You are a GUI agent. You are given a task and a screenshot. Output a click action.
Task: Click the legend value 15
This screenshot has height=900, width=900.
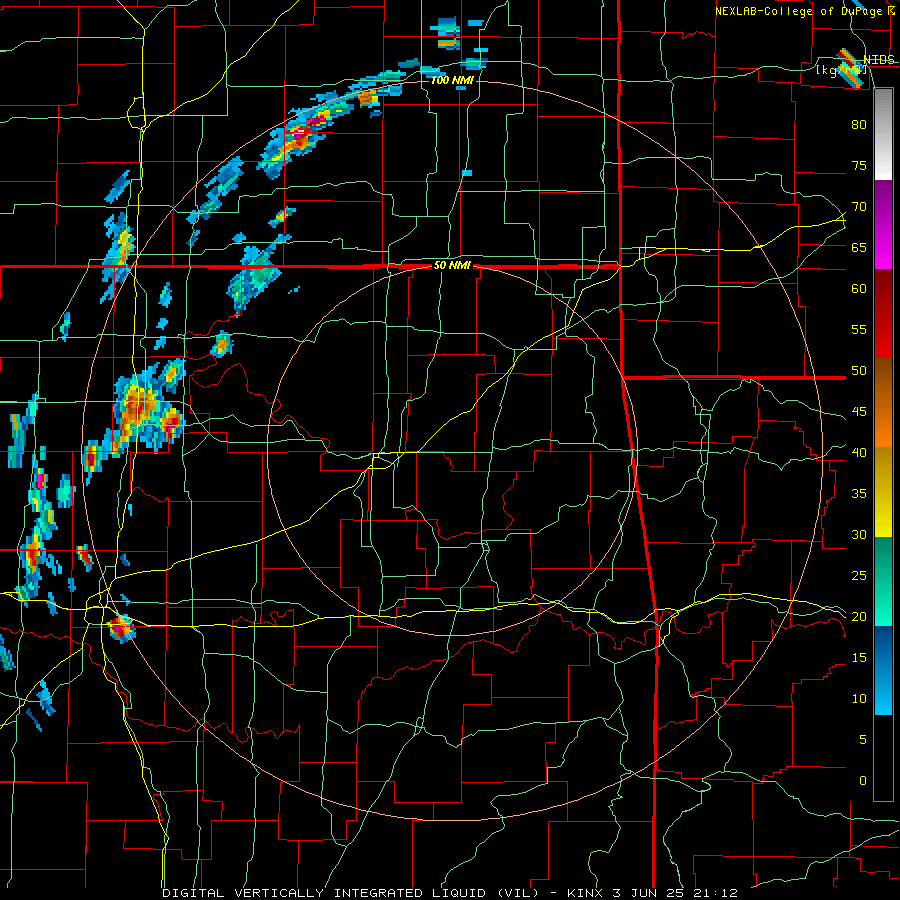(x=859, y=658)
